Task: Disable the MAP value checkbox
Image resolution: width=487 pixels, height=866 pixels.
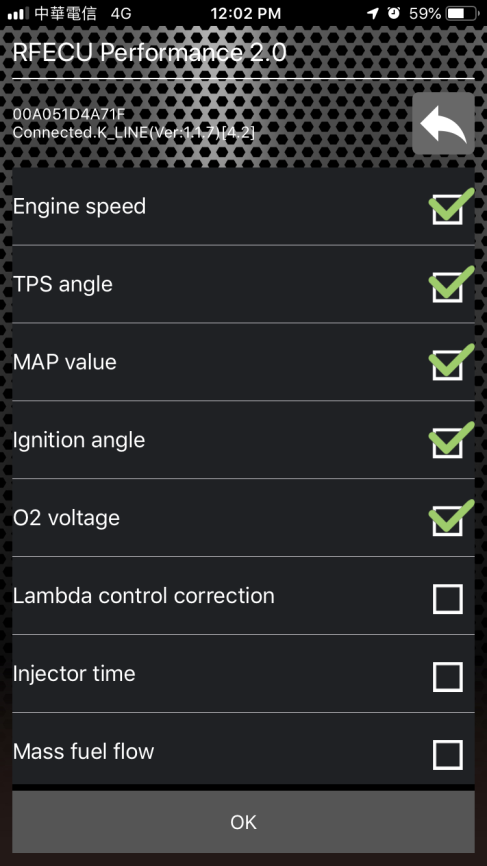Action: 448,365
